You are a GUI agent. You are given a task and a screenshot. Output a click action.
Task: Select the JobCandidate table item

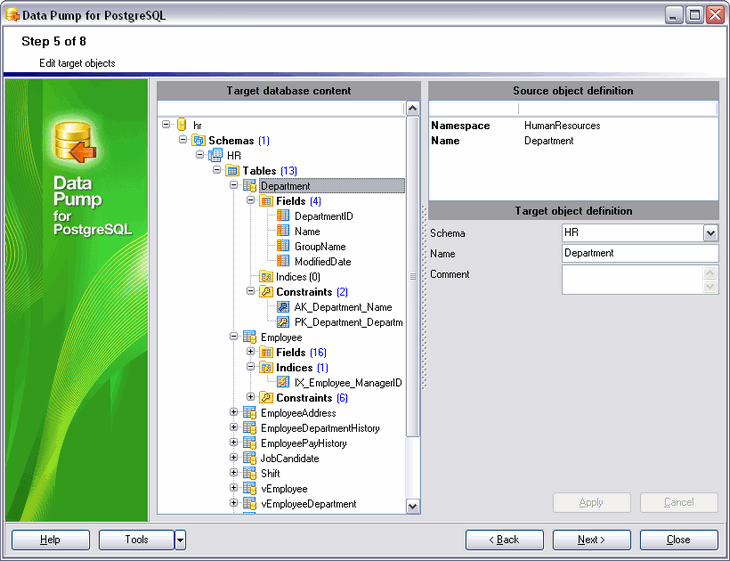coord(290,458)
